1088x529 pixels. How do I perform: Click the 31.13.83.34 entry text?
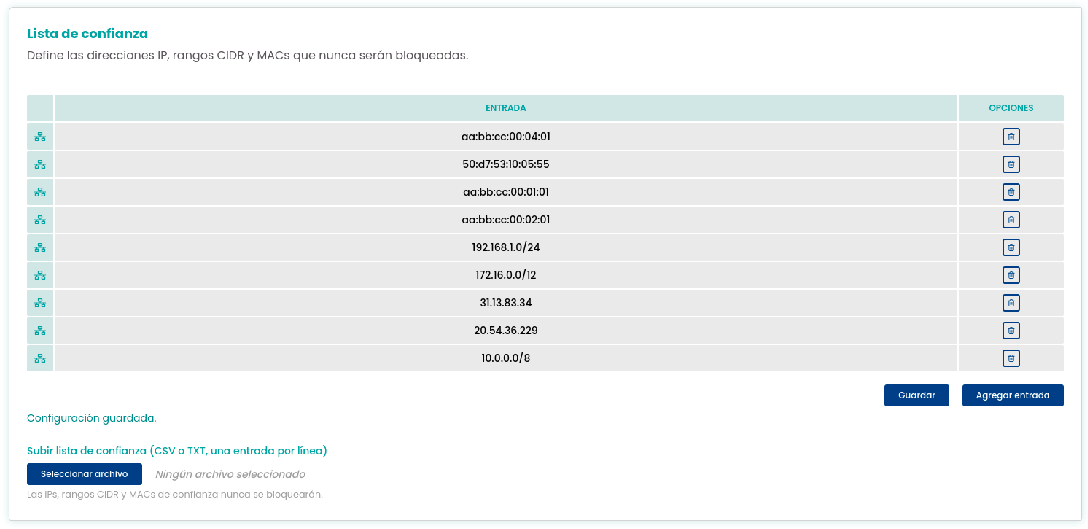point(506,302)
